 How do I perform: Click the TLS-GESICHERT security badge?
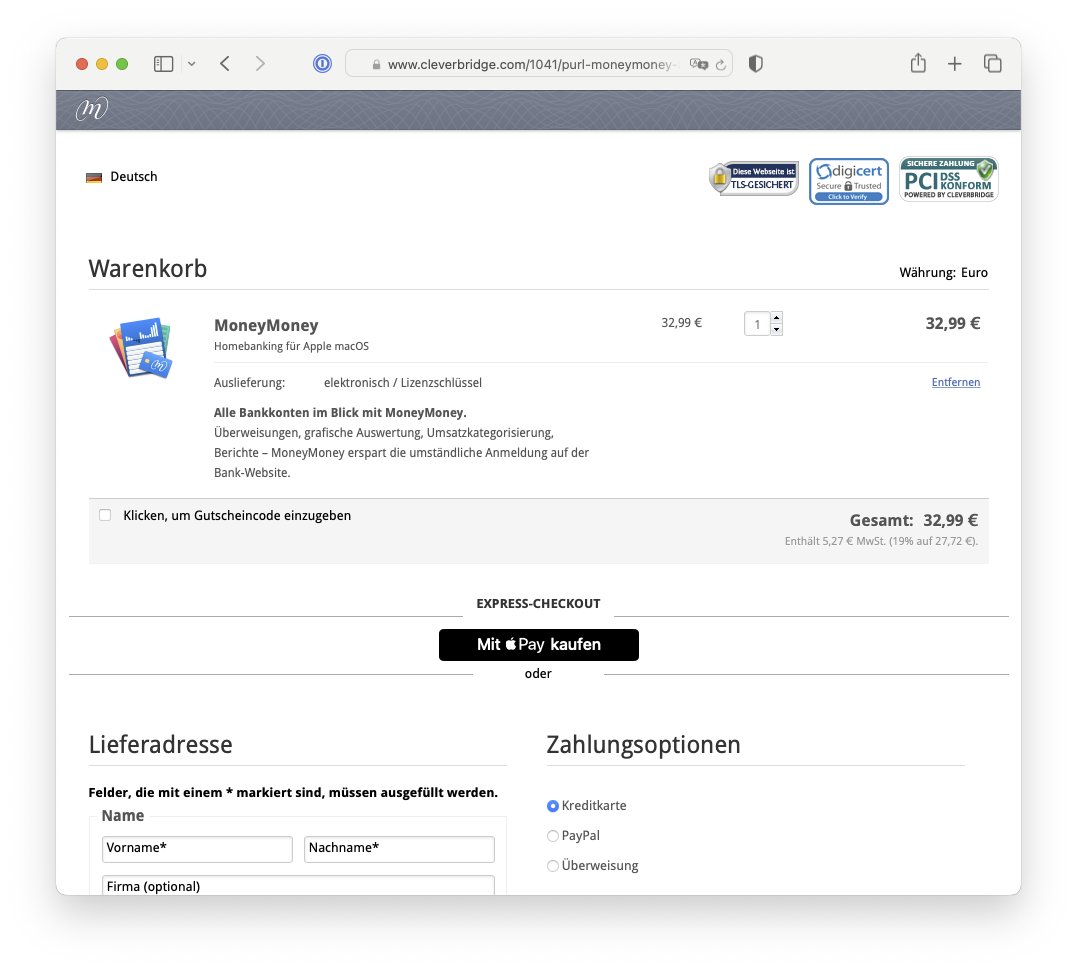point(754,179)
